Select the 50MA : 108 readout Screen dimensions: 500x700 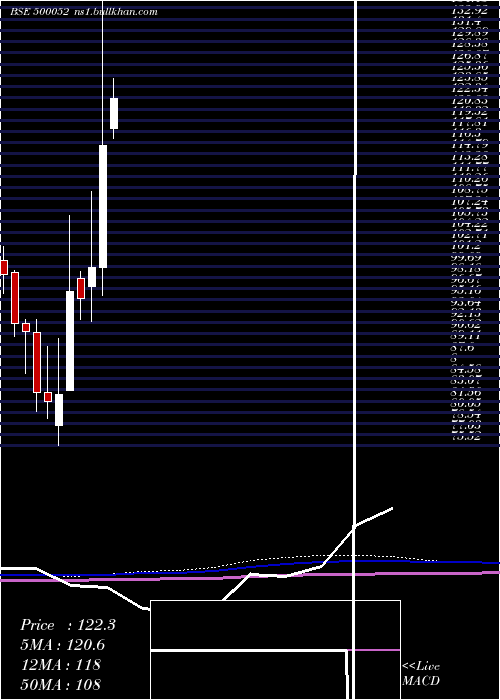click(61, 684)
